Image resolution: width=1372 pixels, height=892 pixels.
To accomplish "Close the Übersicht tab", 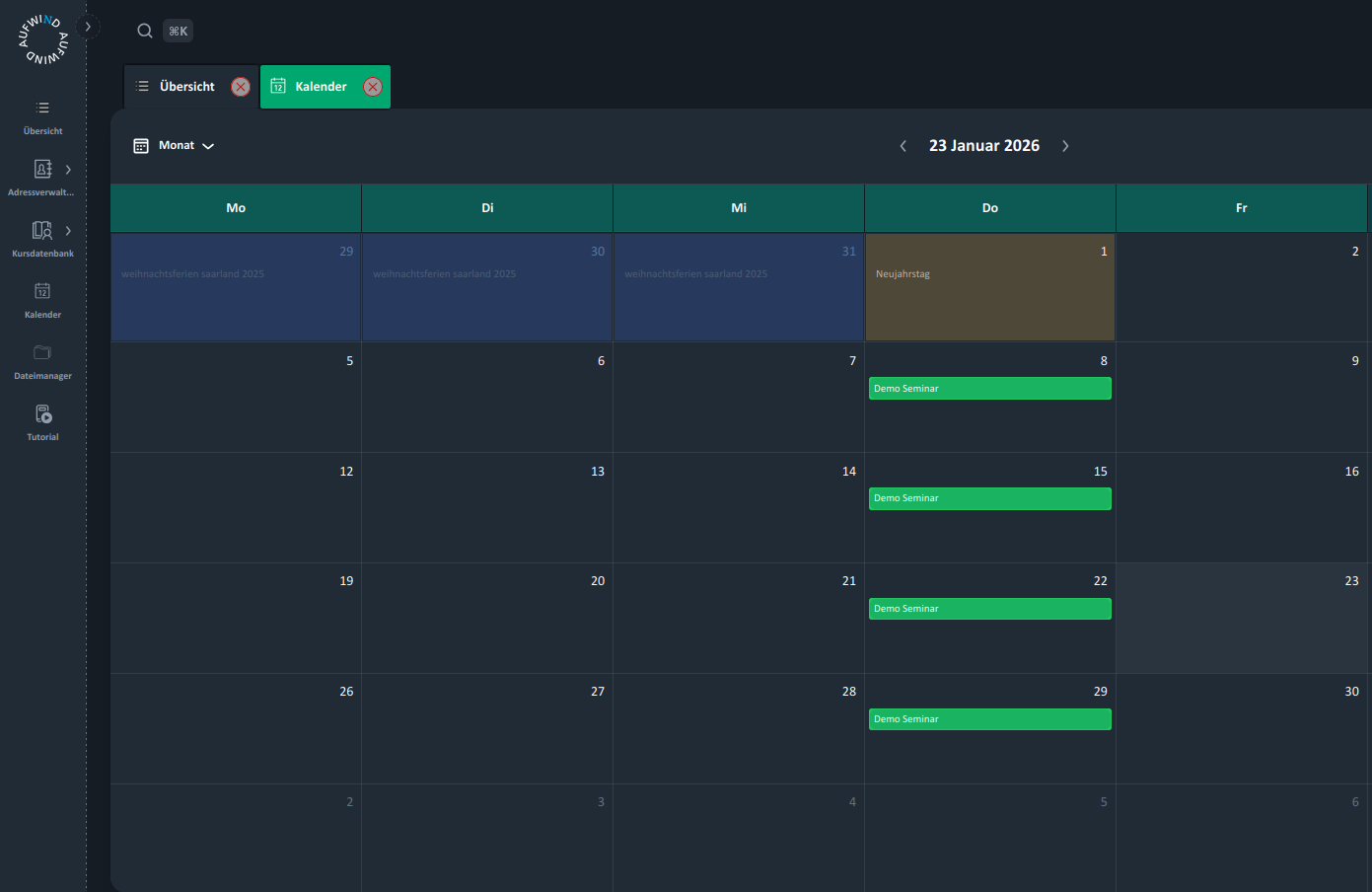I will pyautogui.click(x=241, y=87).
